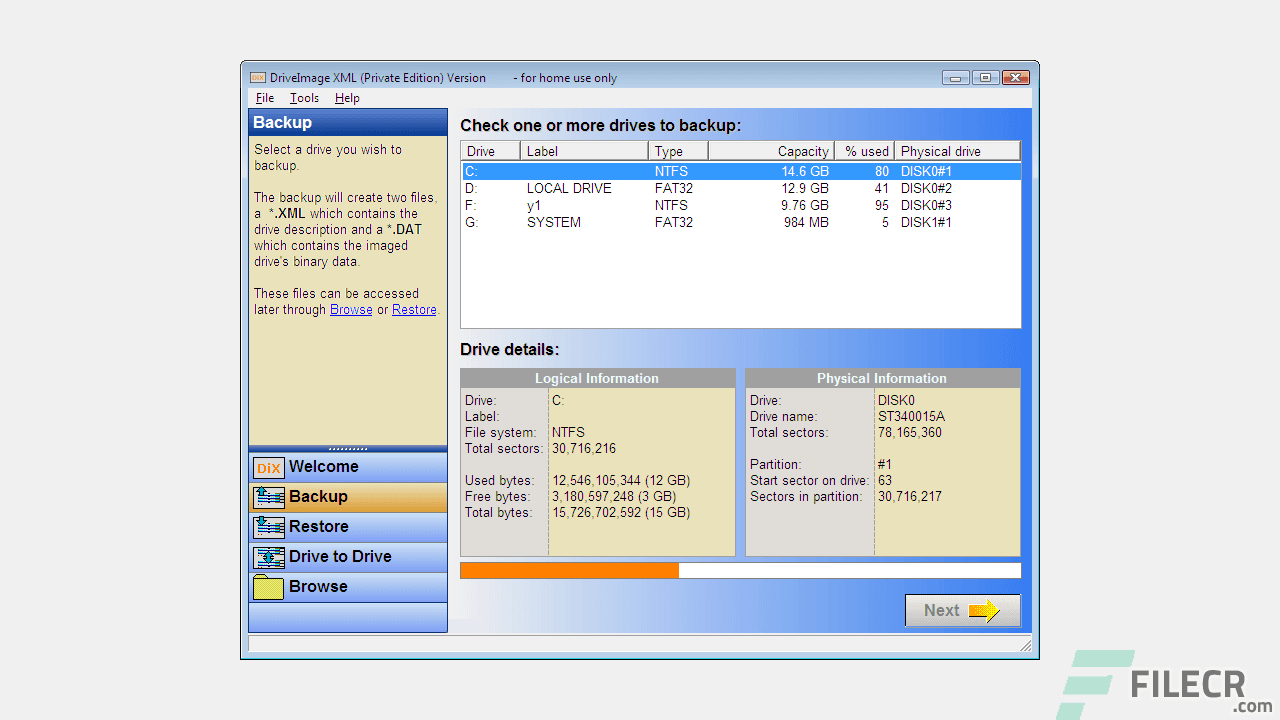Viewport: 1280px width, 720px height.
Task: Open Browse using its folder icon
Action: tap(268, 587)
